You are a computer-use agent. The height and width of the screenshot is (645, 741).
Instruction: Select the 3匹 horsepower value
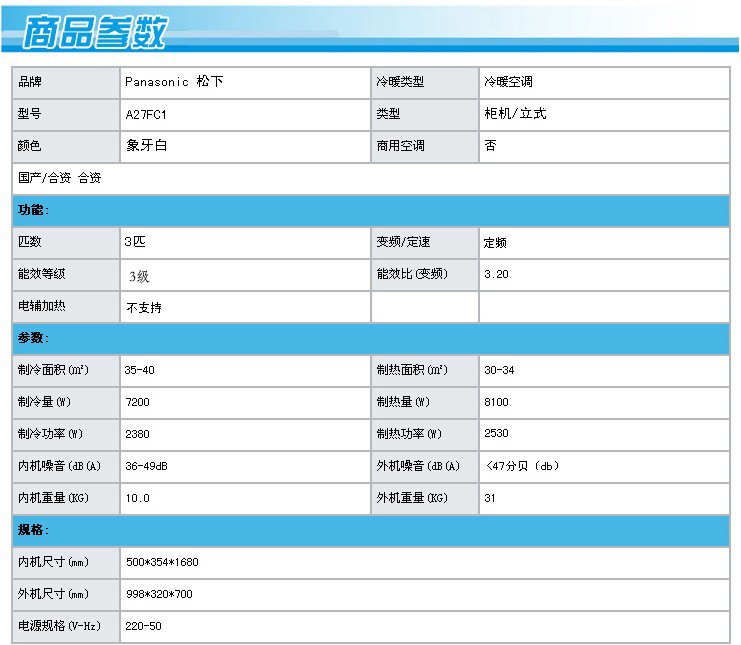click(x=135, y=241)
